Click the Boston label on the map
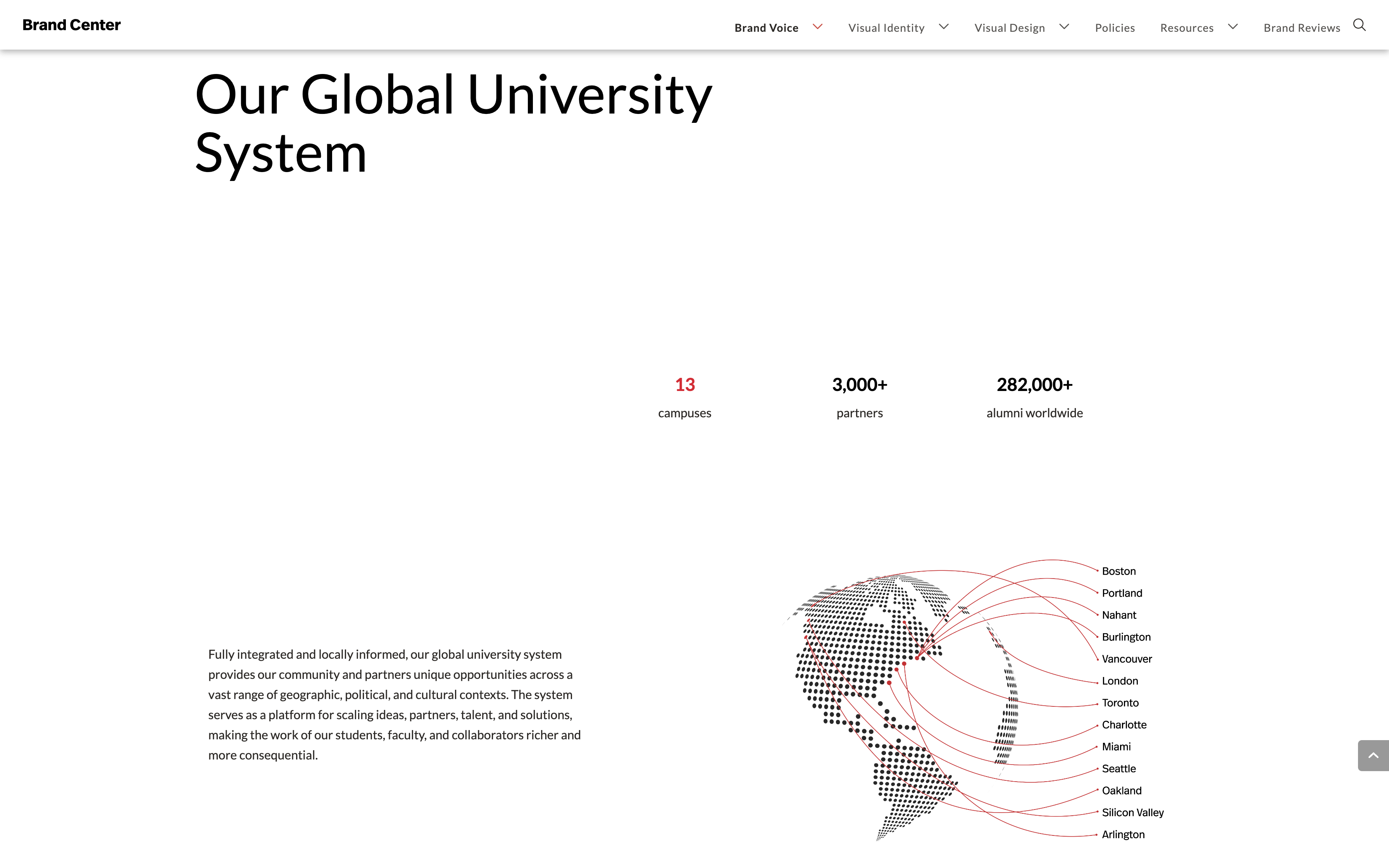The image size is (1389, 868). point(1118,571)
